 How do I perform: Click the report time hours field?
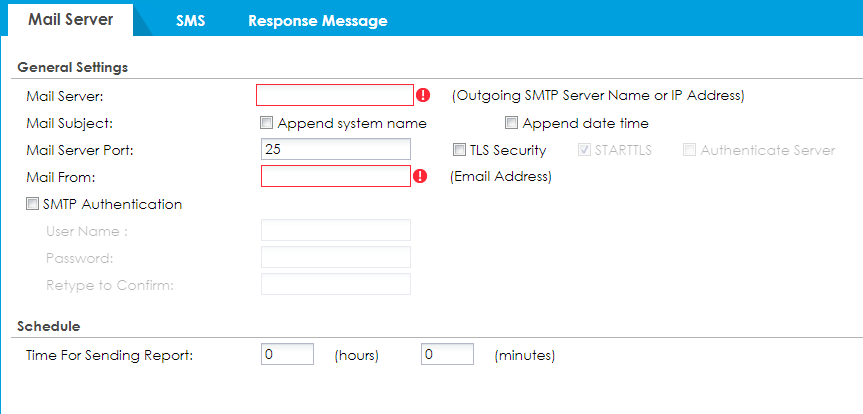pos(287,355)
